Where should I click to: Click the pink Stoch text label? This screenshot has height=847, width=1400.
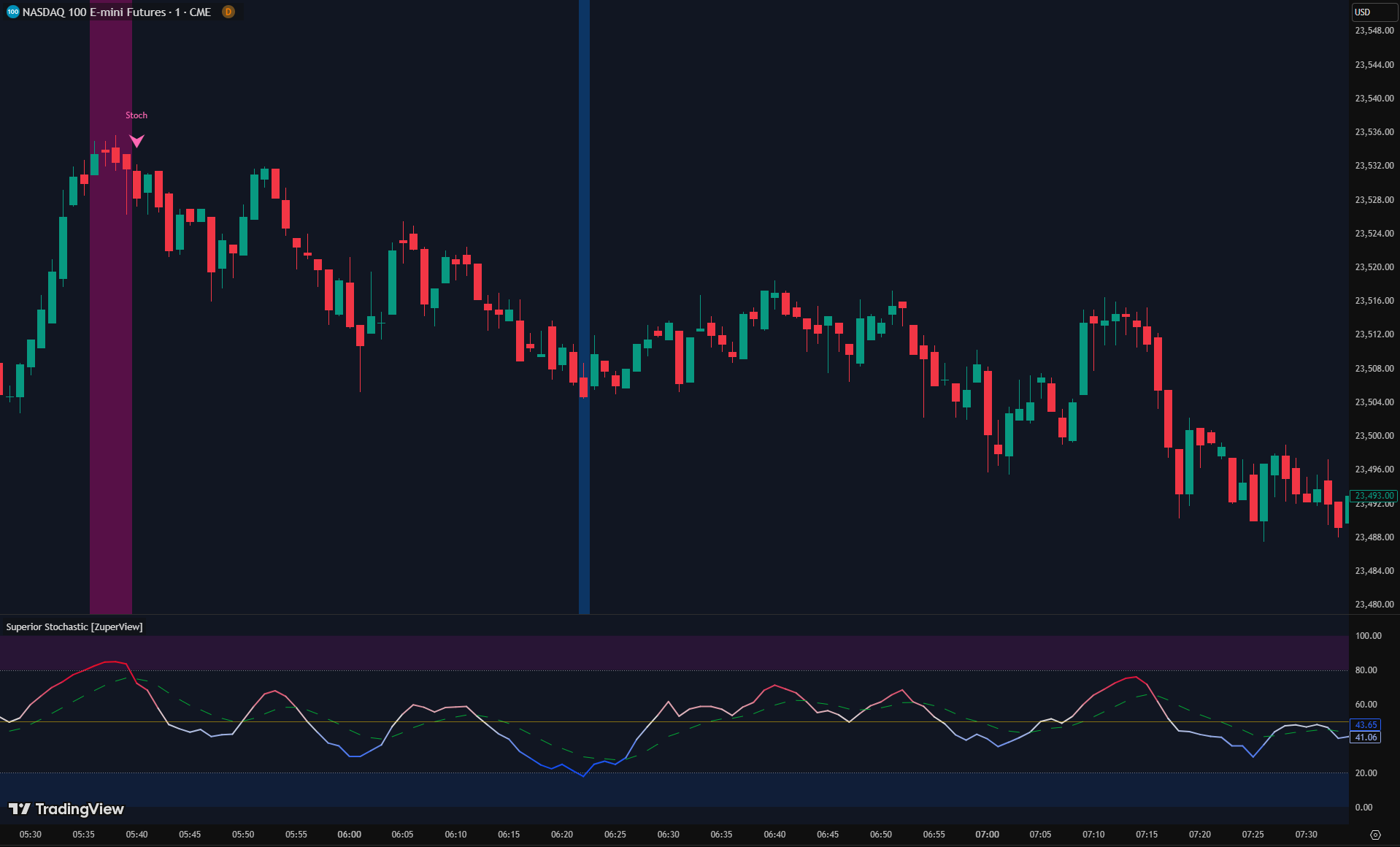(136, 115)
